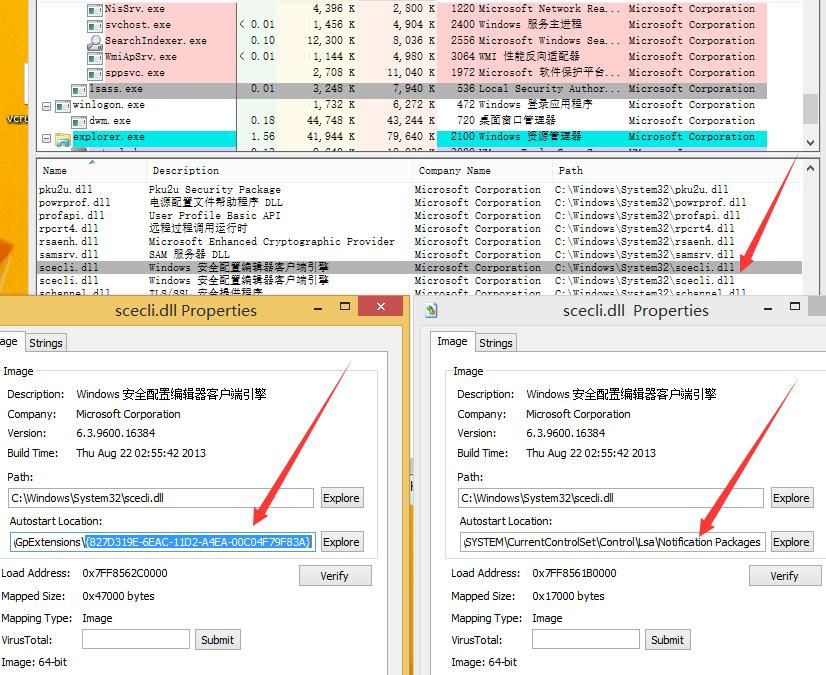Screen dimensions: 826x675
Task: Sort DLL list by Path column
Action: coord(677,171)
